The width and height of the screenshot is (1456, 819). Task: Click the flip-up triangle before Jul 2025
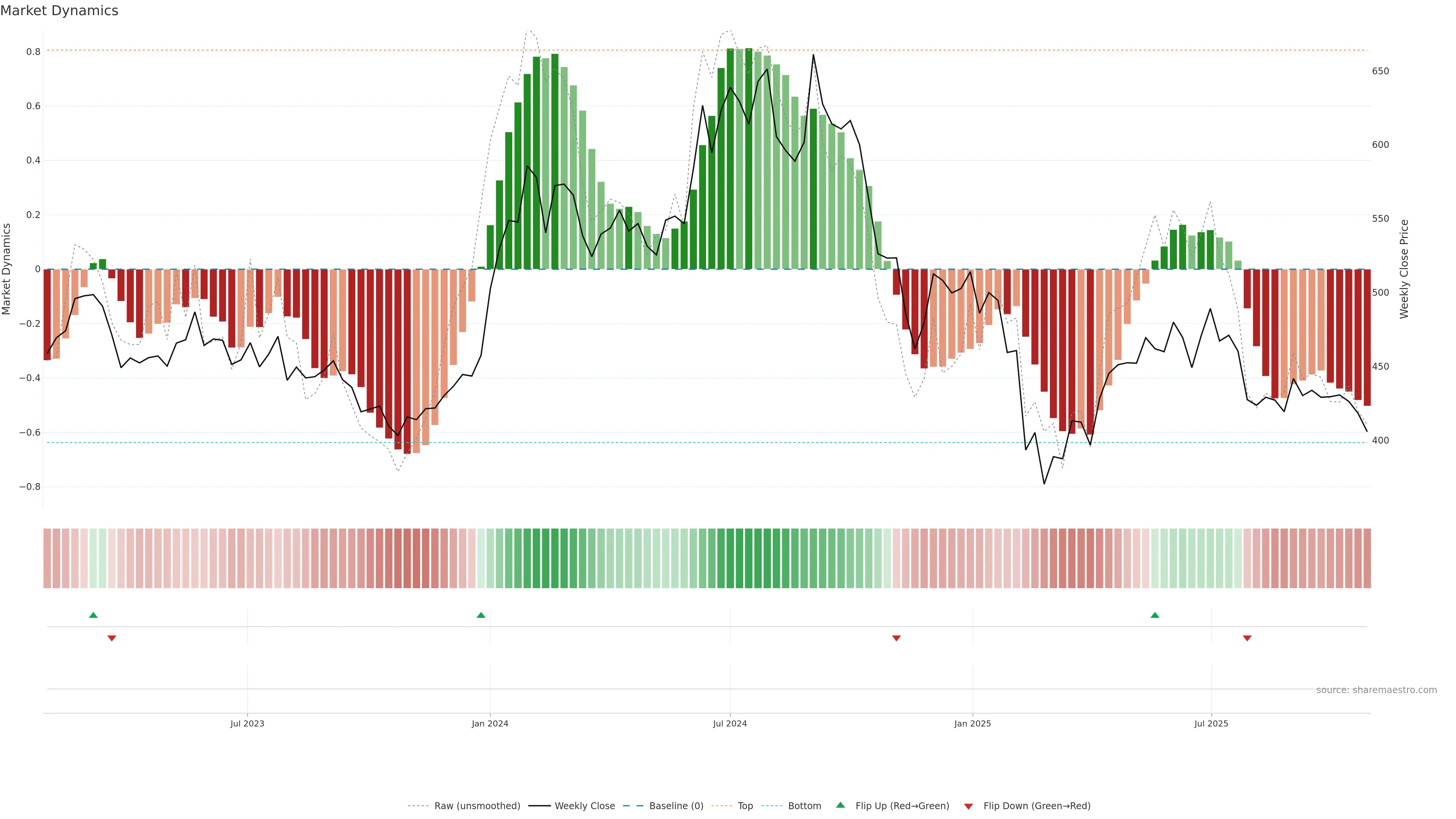pos(1155,615)
